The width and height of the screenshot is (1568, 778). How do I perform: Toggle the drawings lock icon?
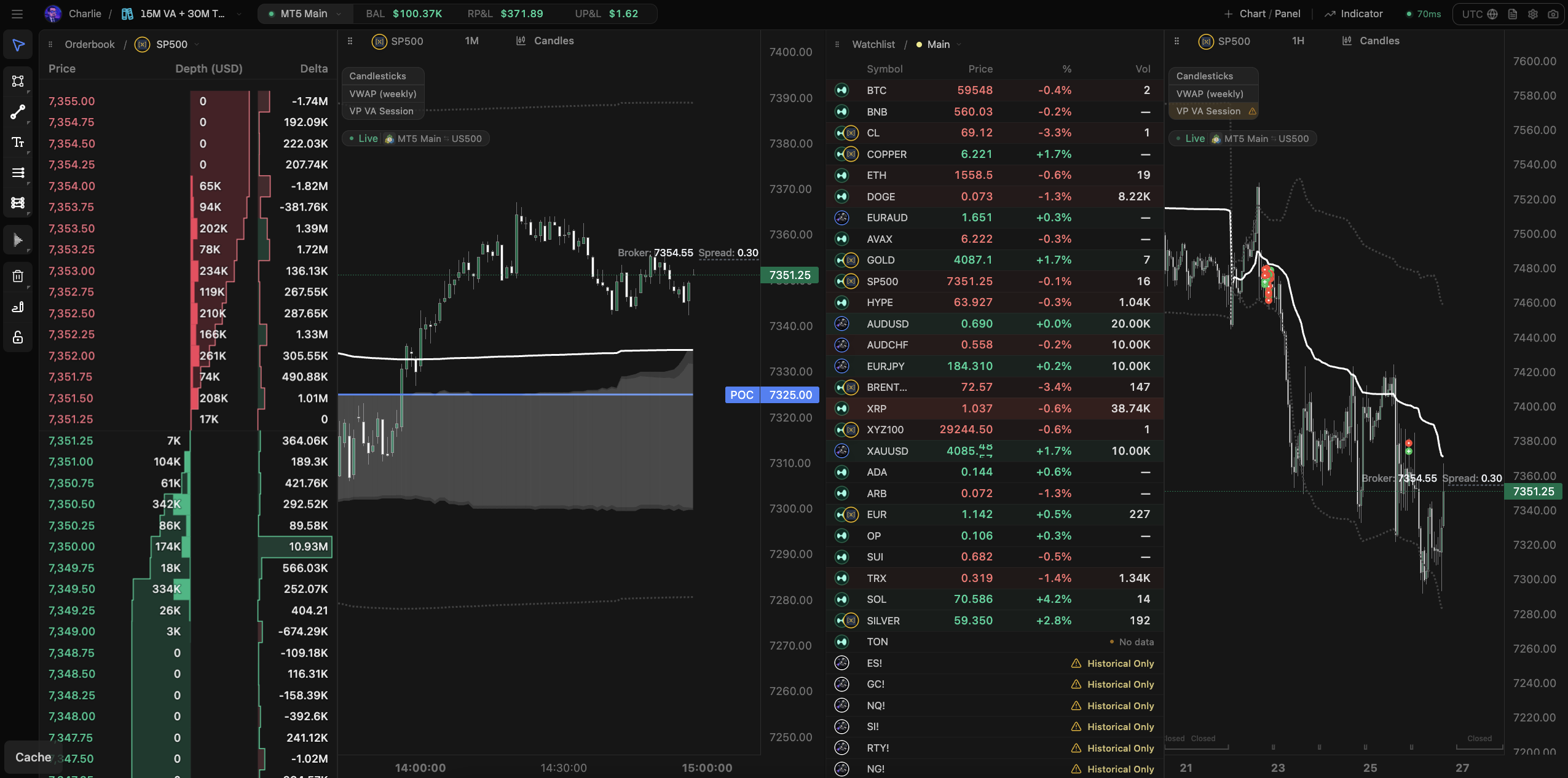[x=18, y=337]
